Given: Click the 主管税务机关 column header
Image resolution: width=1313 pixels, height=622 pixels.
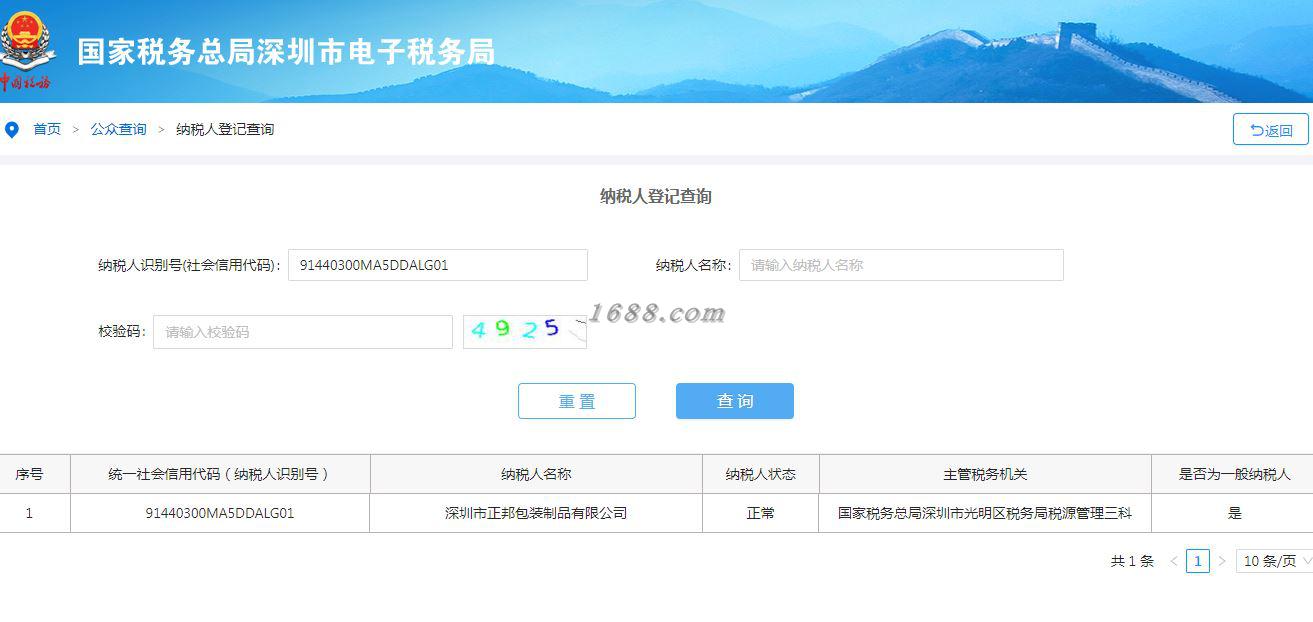Looking at the screenshot, I should coord(985,474).
